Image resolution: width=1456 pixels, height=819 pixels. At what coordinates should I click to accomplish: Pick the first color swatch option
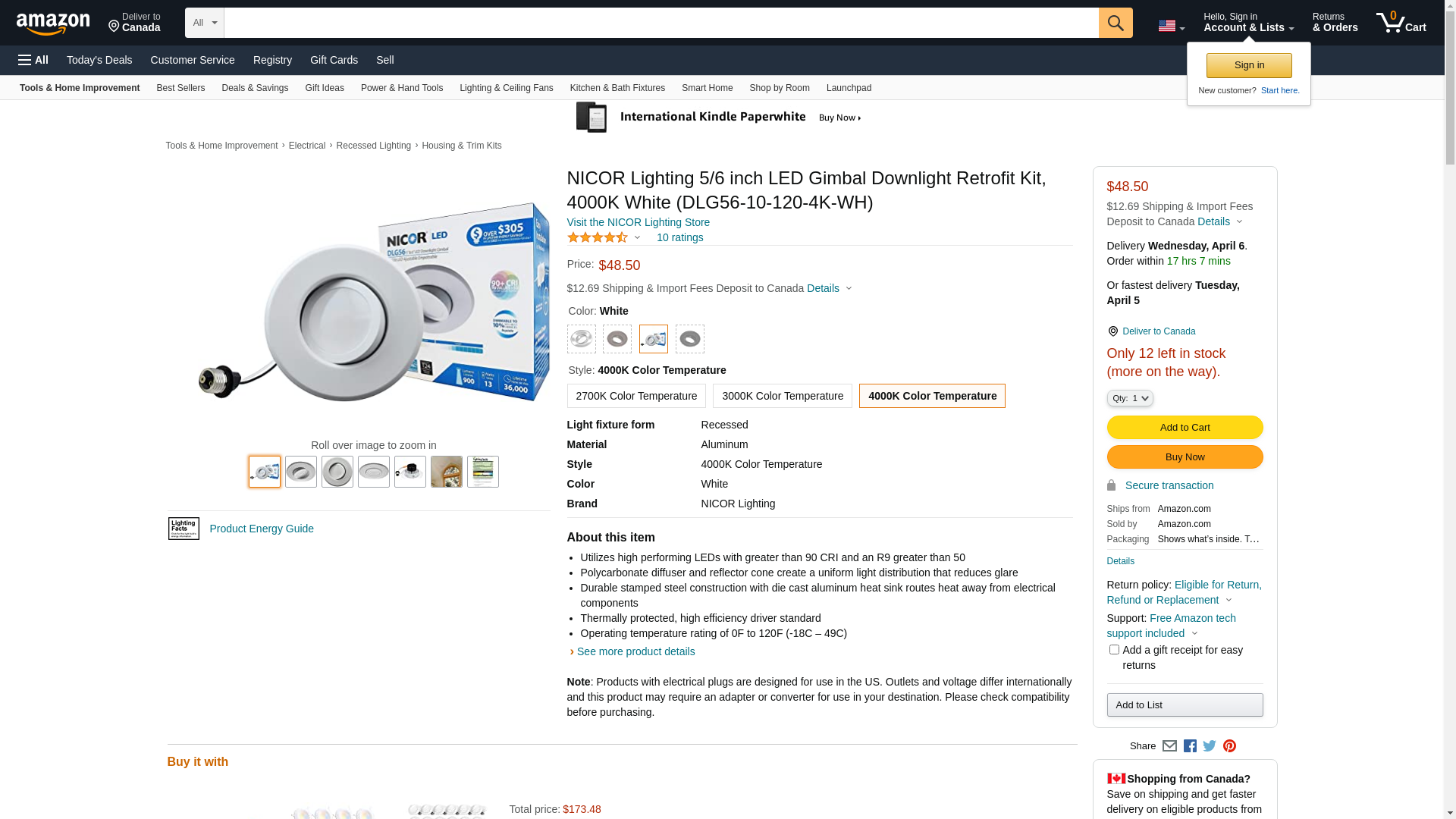pyautogui.click(x=582, y=339)
